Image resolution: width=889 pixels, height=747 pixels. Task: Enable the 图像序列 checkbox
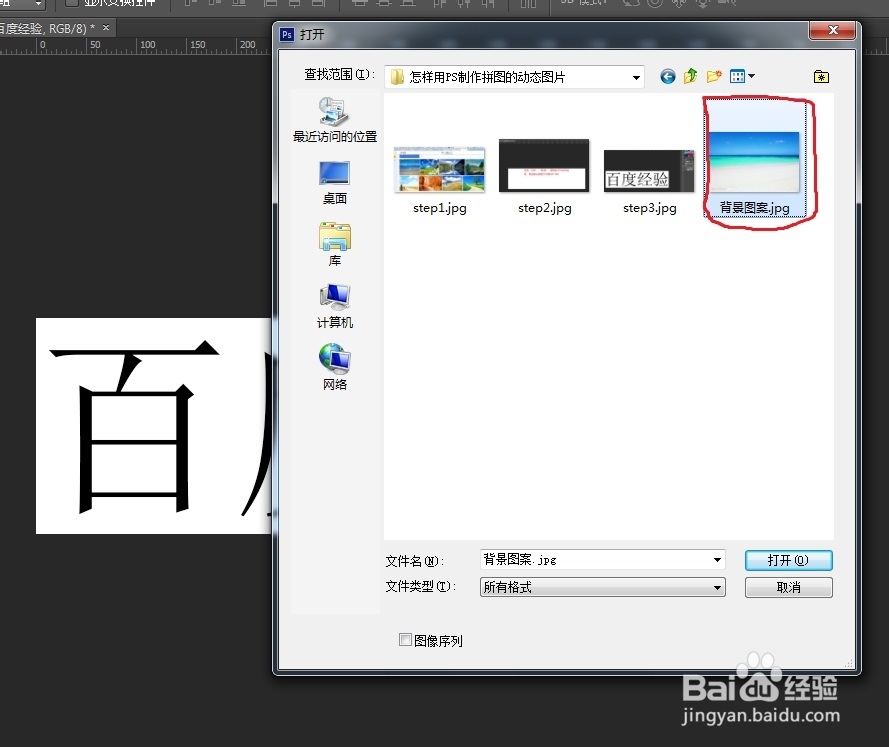pyautogui.click(x=406, y=639)
